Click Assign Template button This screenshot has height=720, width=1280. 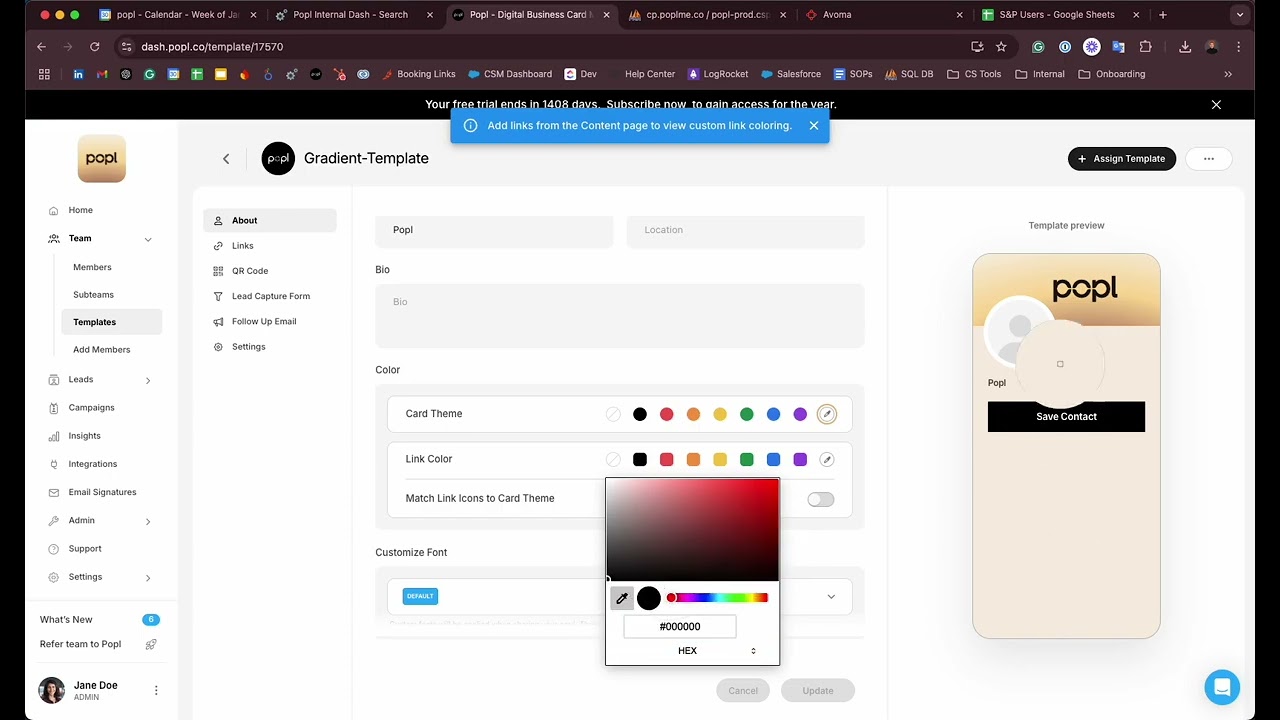(1122, 159)
